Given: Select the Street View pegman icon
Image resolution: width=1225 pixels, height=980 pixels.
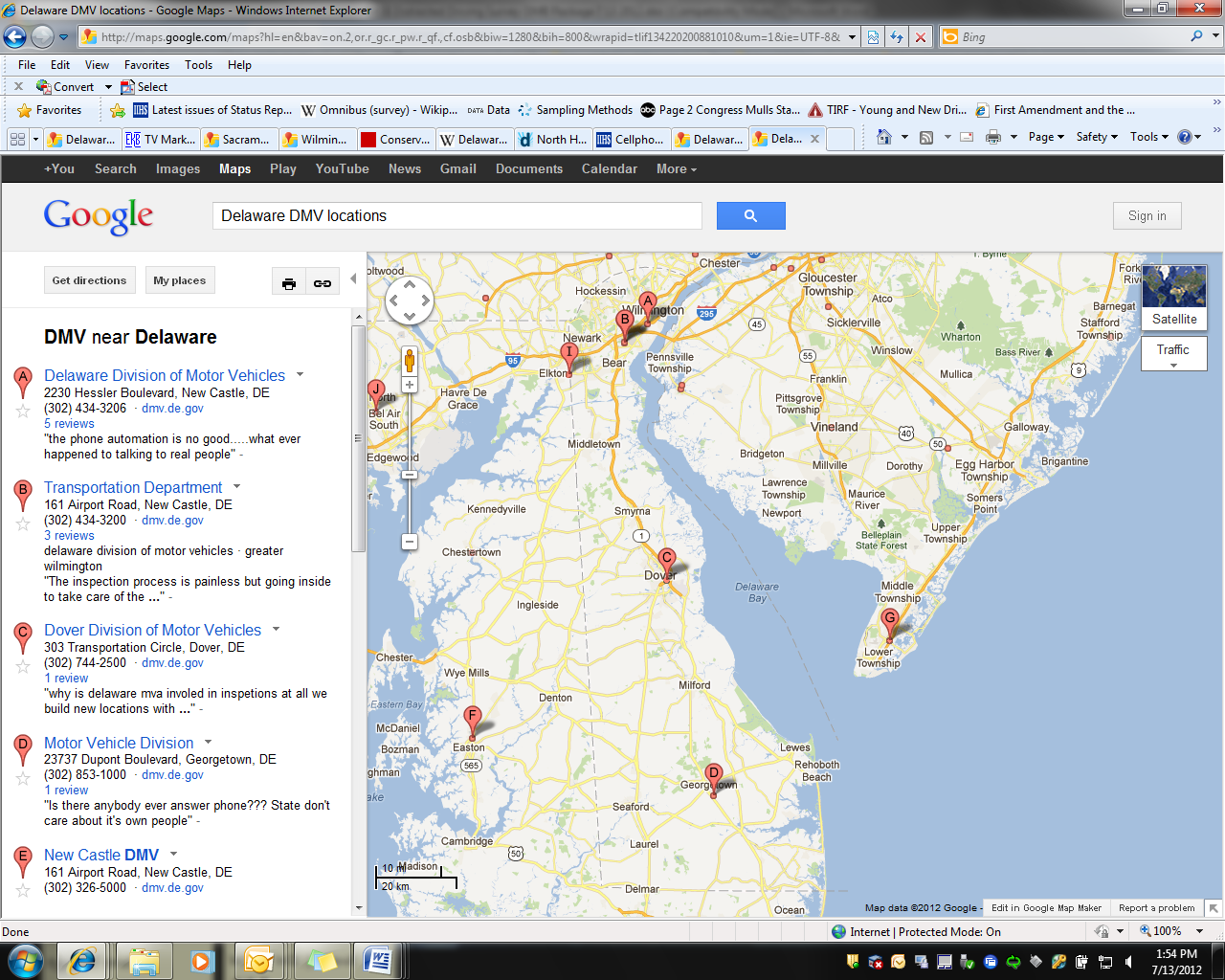Looking at the screenshot, I should click(x=410, y=360).
